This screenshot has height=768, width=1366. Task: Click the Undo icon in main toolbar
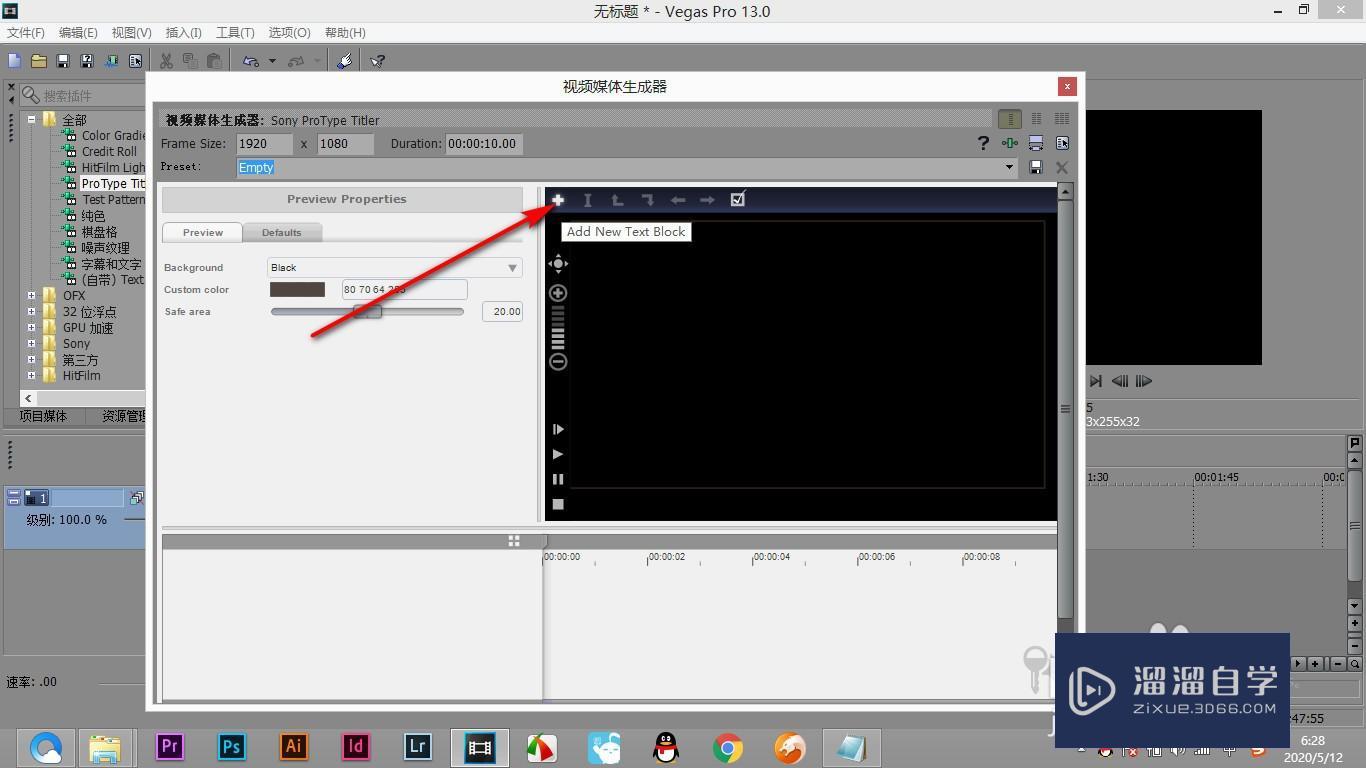(x=251, y=61)
